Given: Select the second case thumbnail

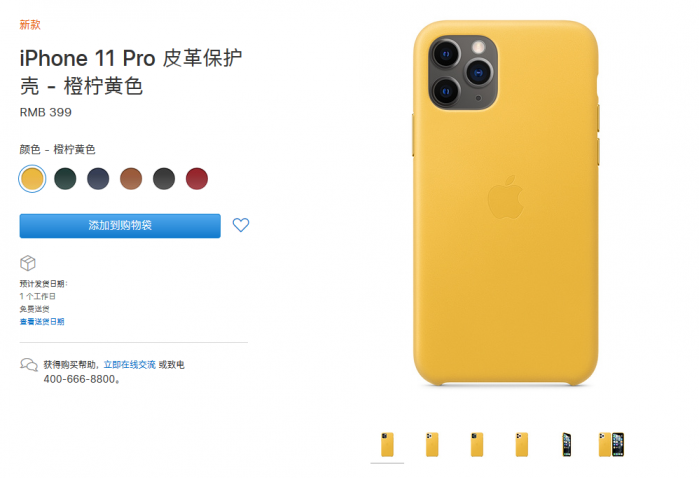Looking at the screenshot, I should (x=432, y=445).
